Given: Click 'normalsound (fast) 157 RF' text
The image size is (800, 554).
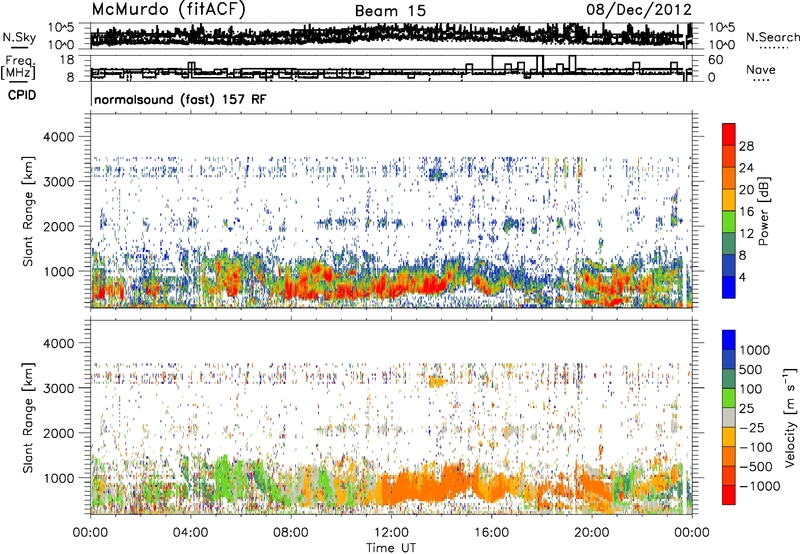Looking at the screenshot, I should click(180, 99).
